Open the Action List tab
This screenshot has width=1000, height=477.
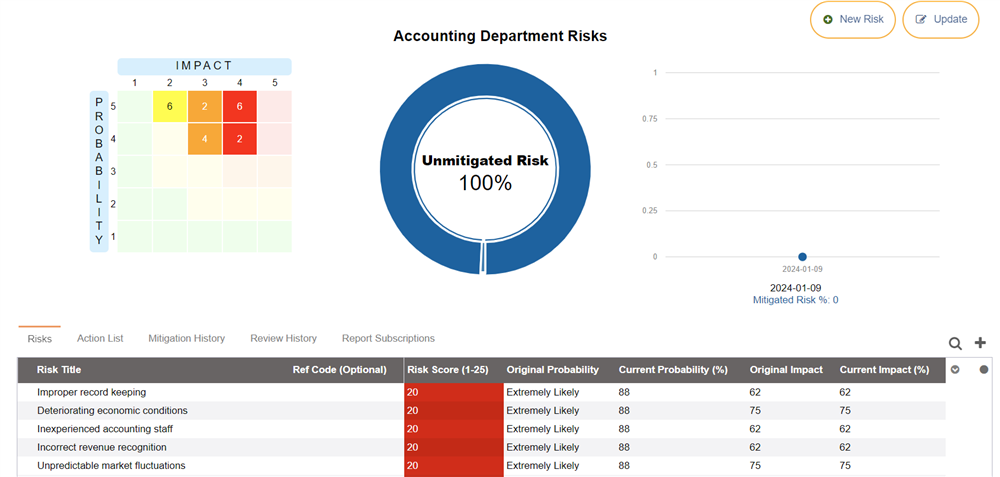tap(100, 339)
